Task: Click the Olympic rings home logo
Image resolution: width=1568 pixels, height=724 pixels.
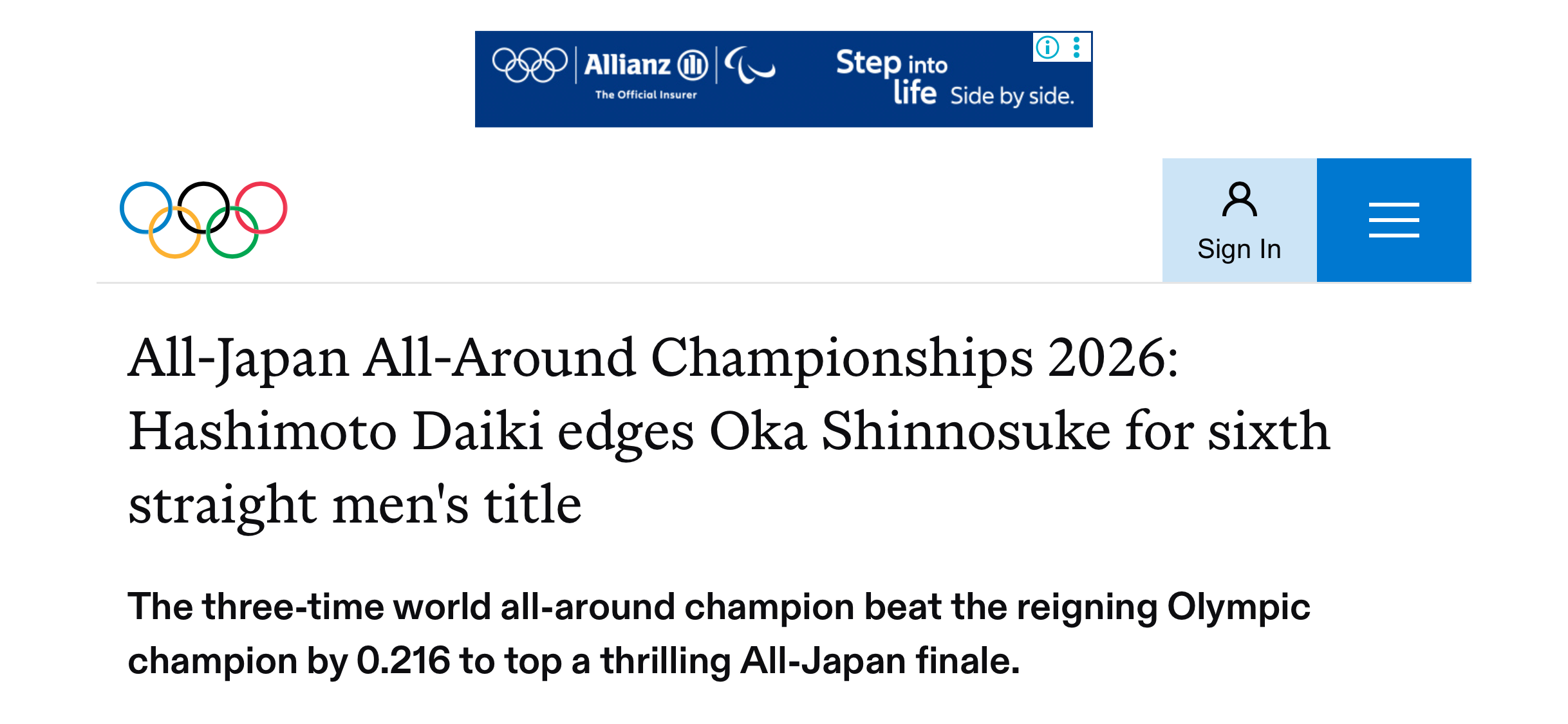Action: tap(203, 219)
